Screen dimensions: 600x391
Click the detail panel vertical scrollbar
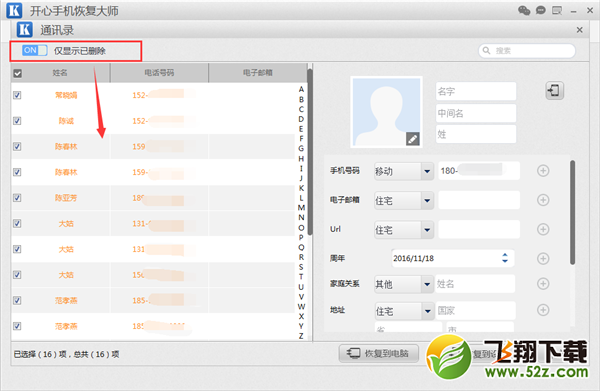click(572, 212)
